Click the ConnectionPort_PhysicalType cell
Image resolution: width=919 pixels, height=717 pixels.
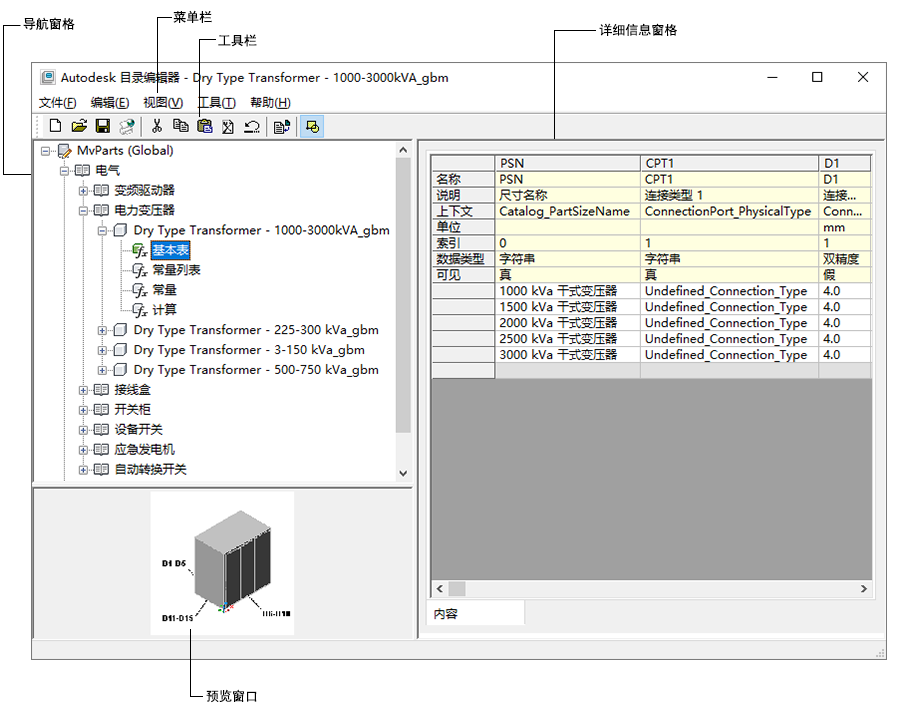[729, 211]
